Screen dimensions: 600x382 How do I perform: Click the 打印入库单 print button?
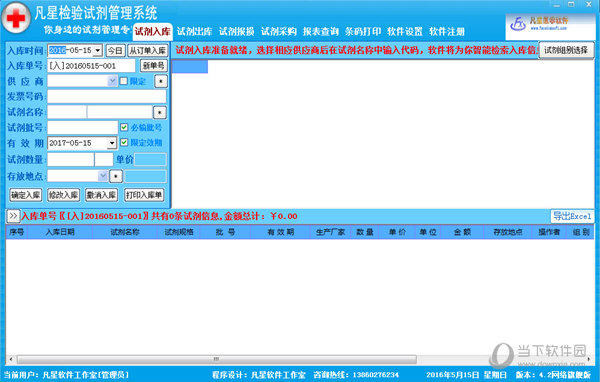144,195
